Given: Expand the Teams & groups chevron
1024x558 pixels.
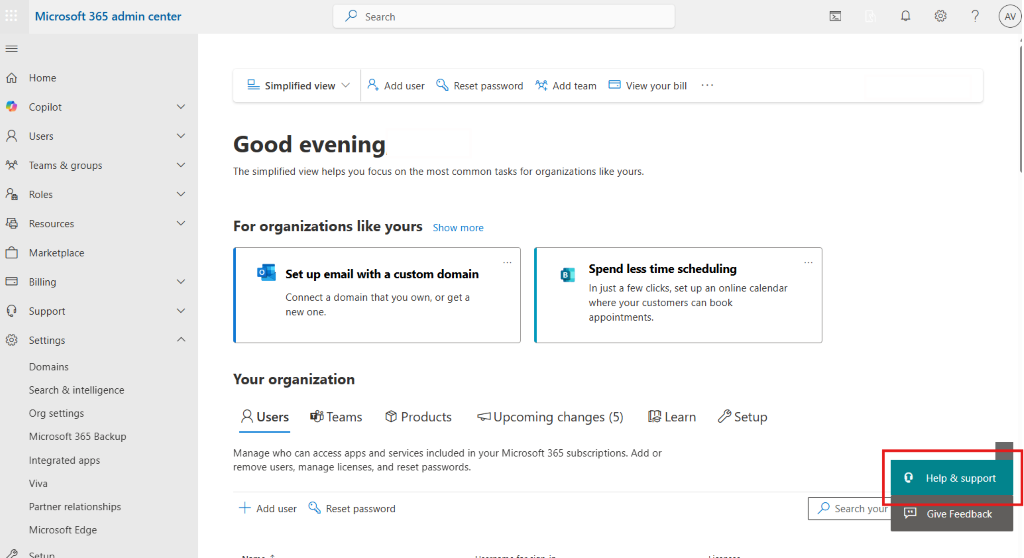Looking at the screenshot, I should [181, 165].
